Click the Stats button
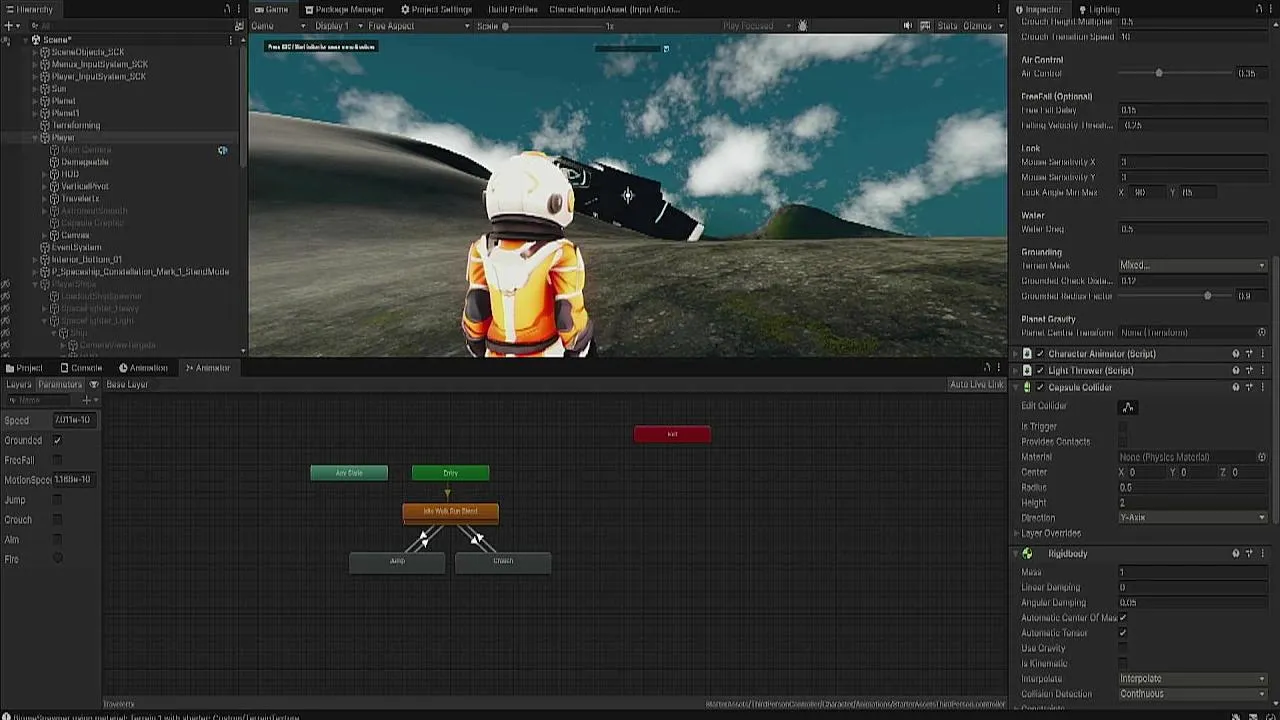The height and width of the screenshot is (720, 1280). pos(947,26)
